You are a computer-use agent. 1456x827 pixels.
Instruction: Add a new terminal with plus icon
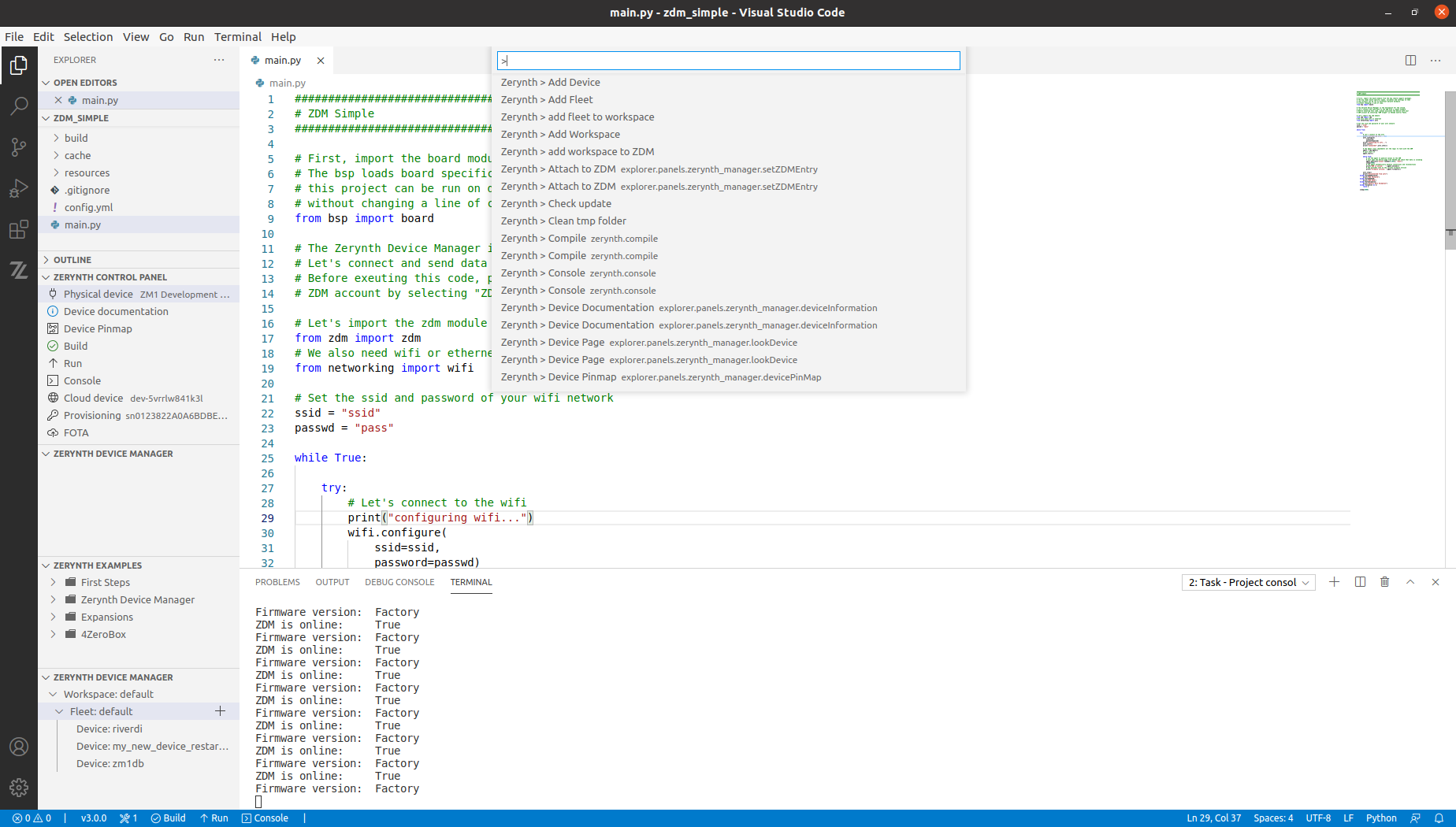[1334, 582]
